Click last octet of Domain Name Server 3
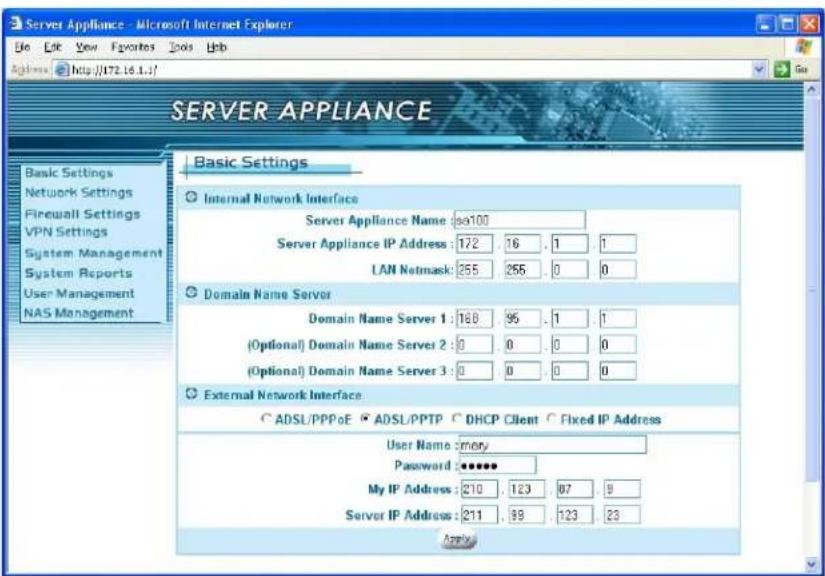Viewport: 825px width, 576px height. 618,371
